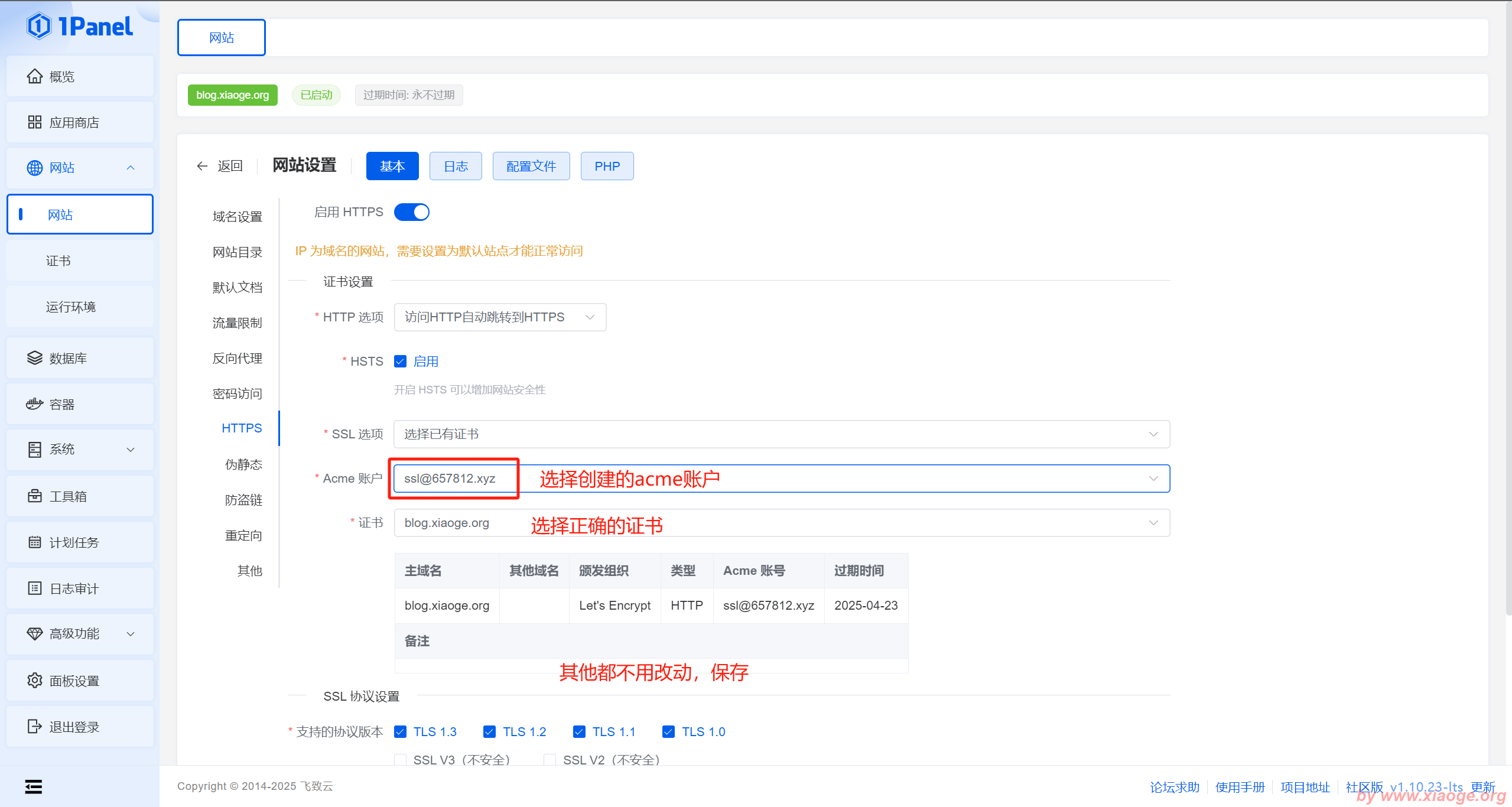
Task: Collapse sidebar using bottom menu icon
Action: 34,786
